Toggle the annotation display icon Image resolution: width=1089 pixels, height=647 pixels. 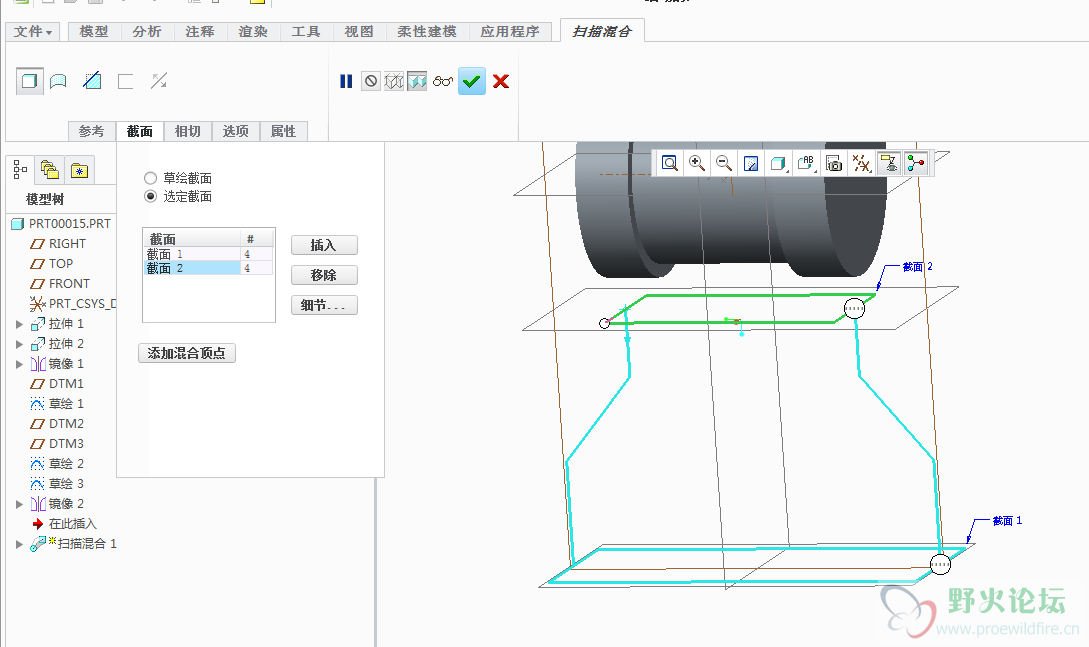pos(889,163)
